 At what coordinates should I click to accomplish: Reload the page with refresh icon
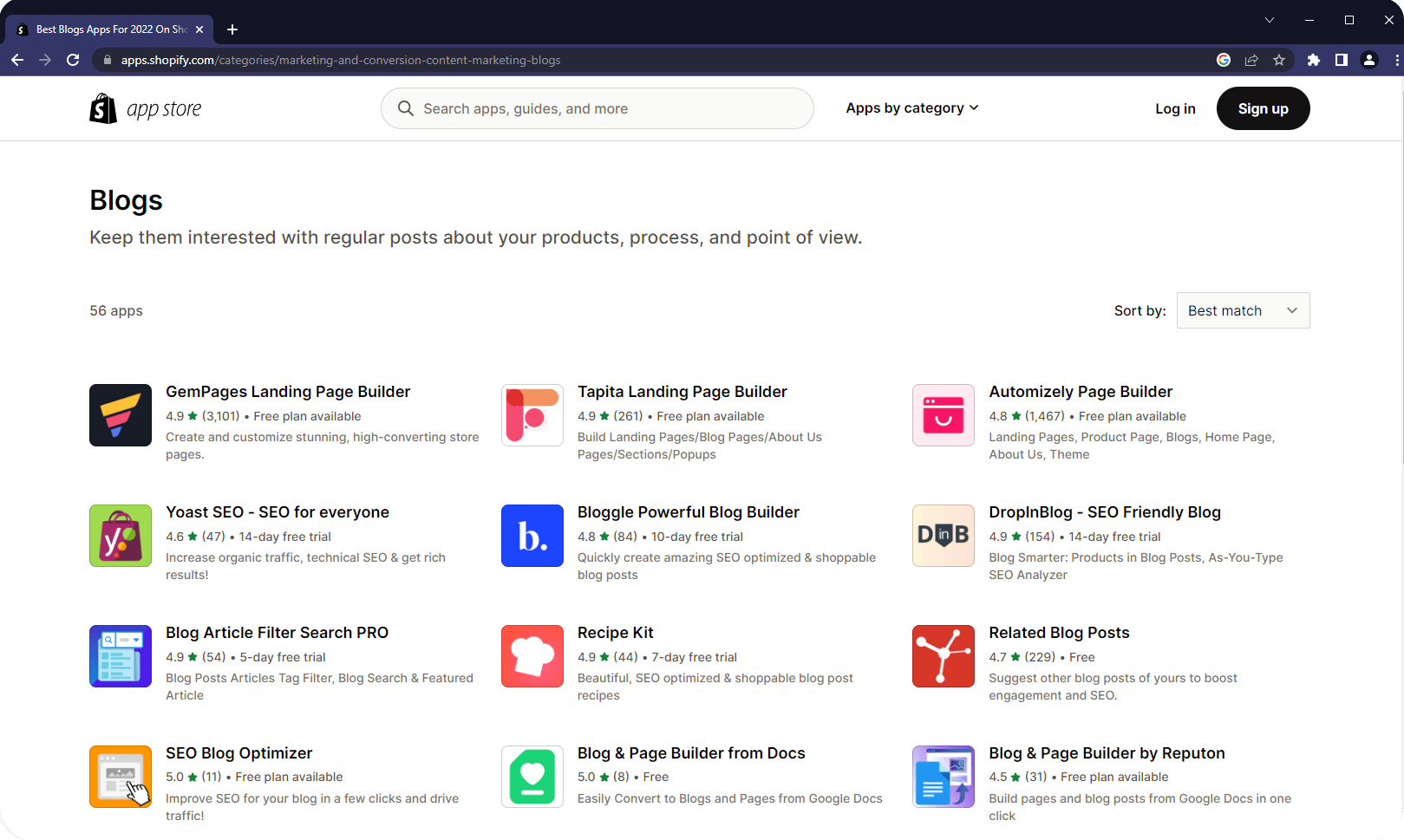point(73,60)
